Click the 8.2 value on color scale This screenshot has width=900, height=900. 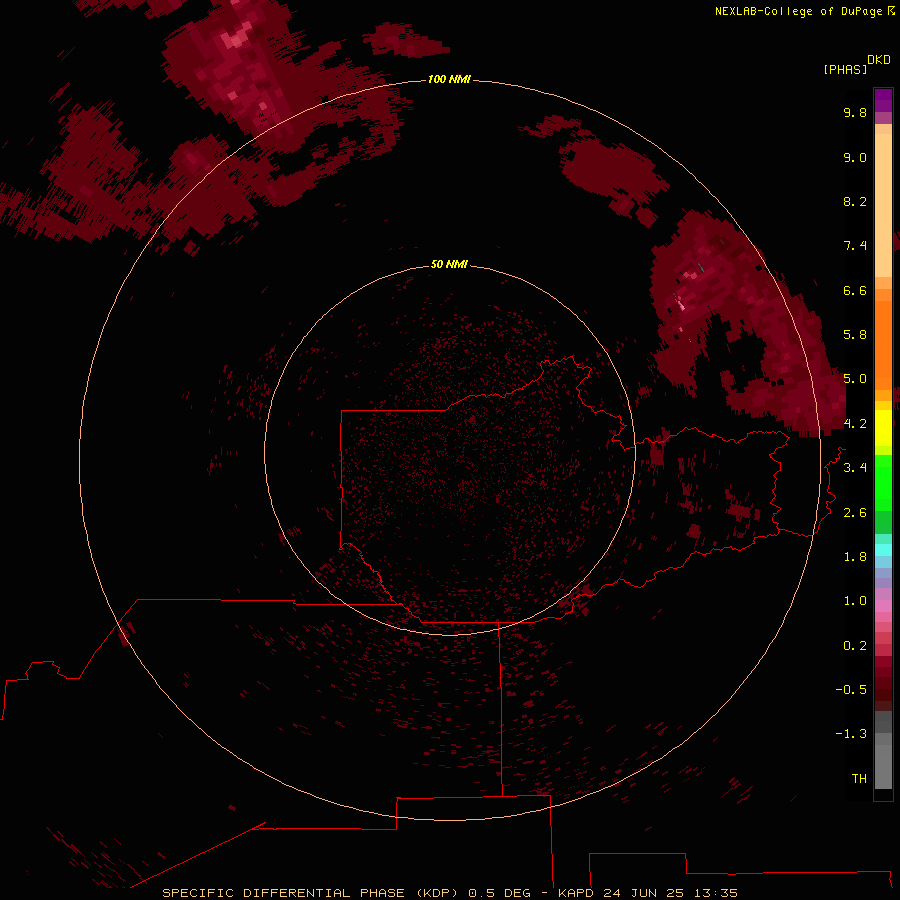[x=855, y=201]
